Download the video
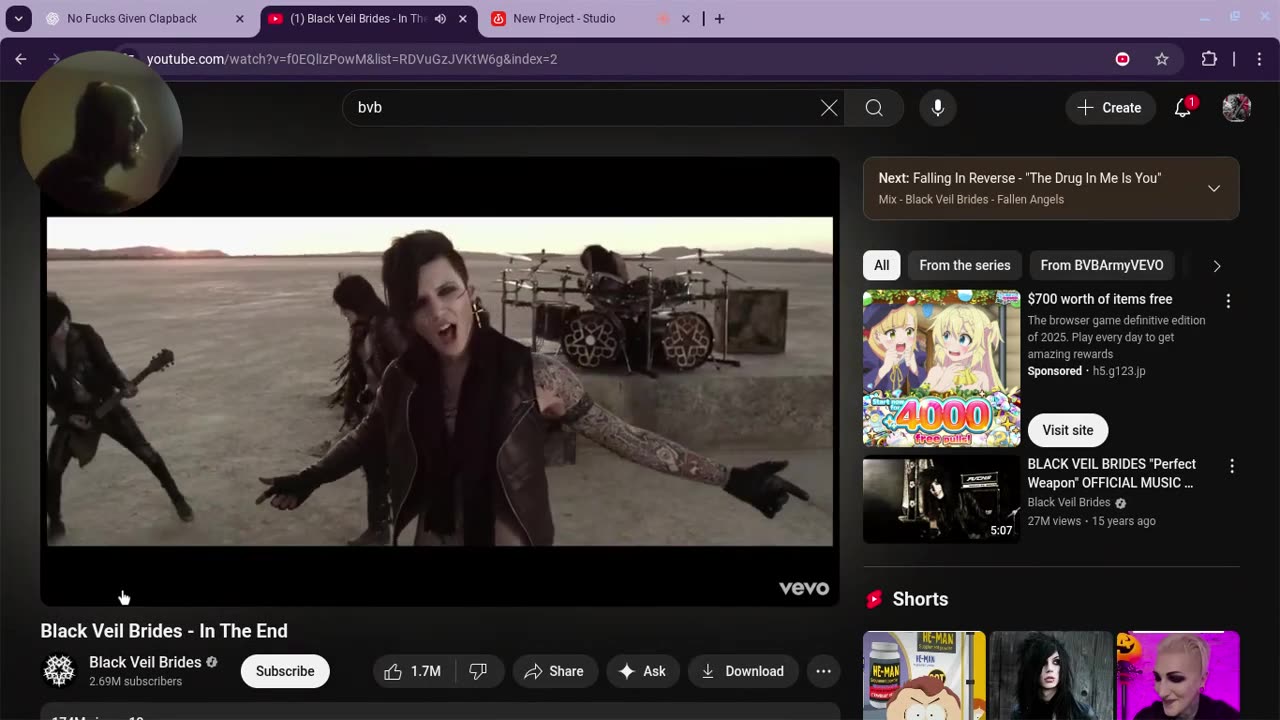This screenshot has height=720, width=1280. point(743,671)
